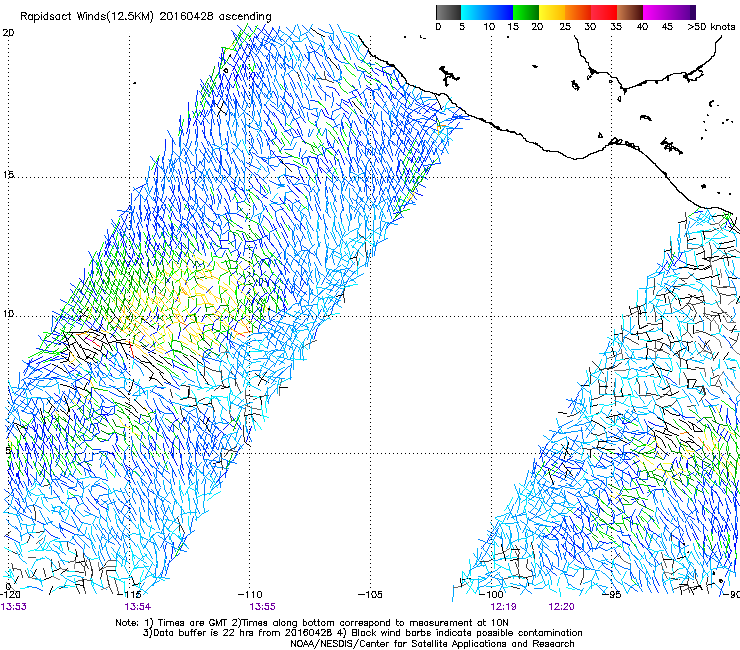
Task: Click the latitude label '15' on left axis
Action: pos(8,175)
